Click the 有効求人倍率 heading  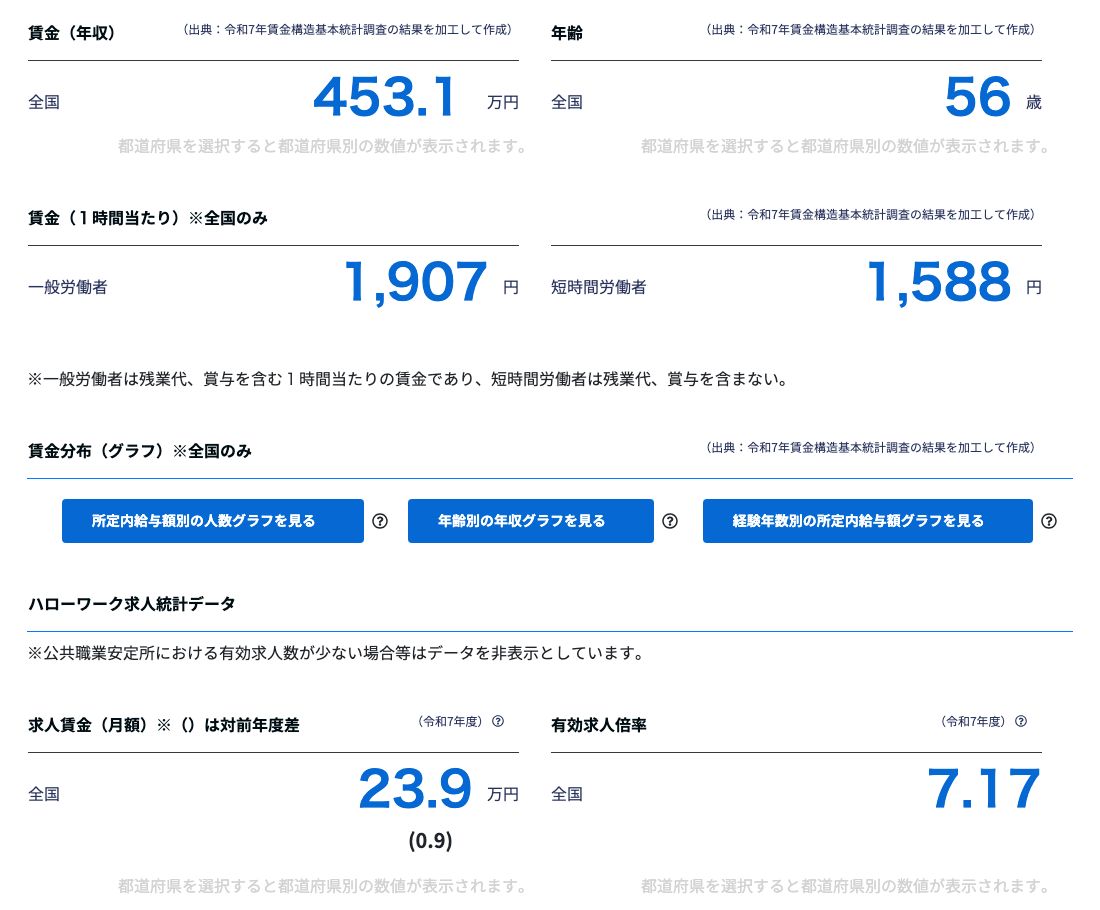598,725
